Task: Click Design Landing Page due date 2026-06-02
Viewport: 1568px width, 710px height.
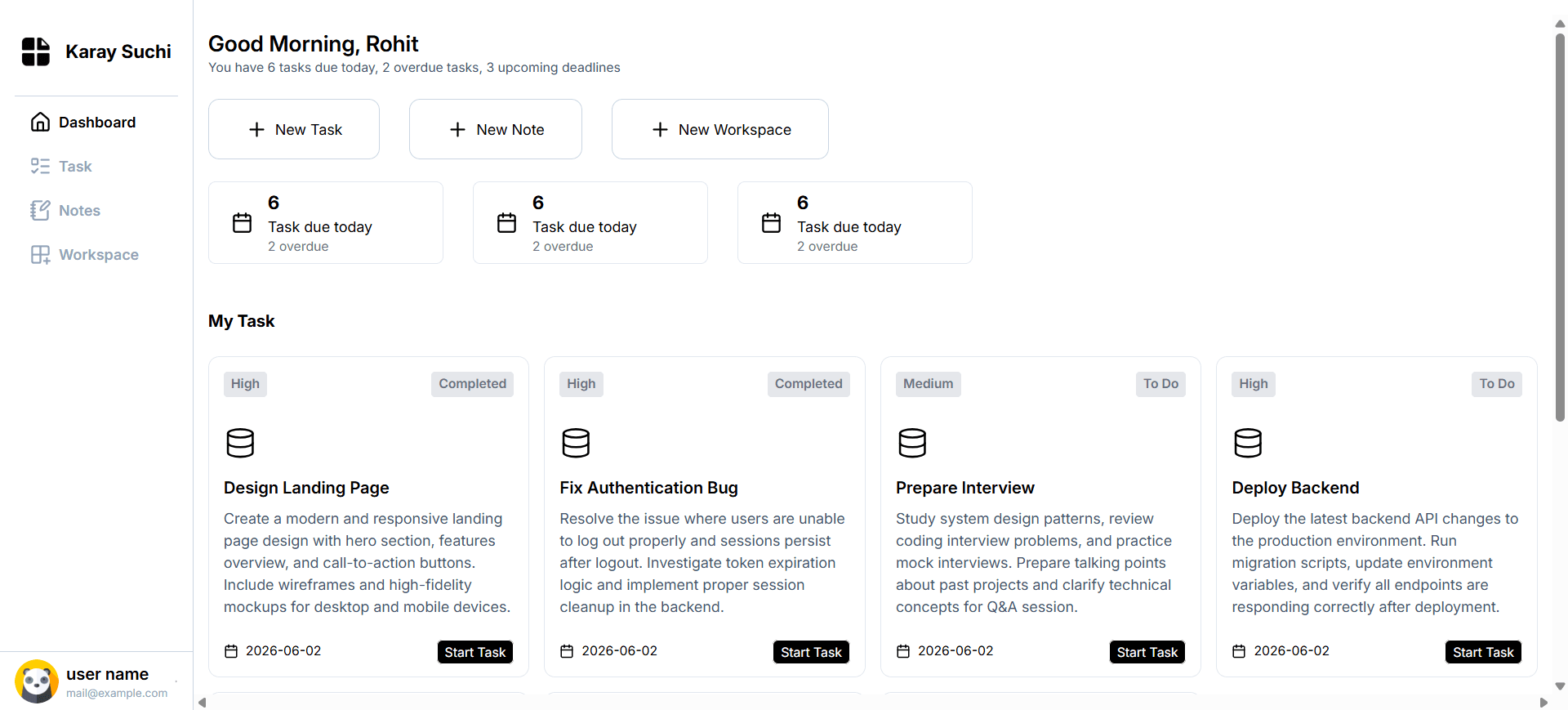Action: [x=283, y=651]
